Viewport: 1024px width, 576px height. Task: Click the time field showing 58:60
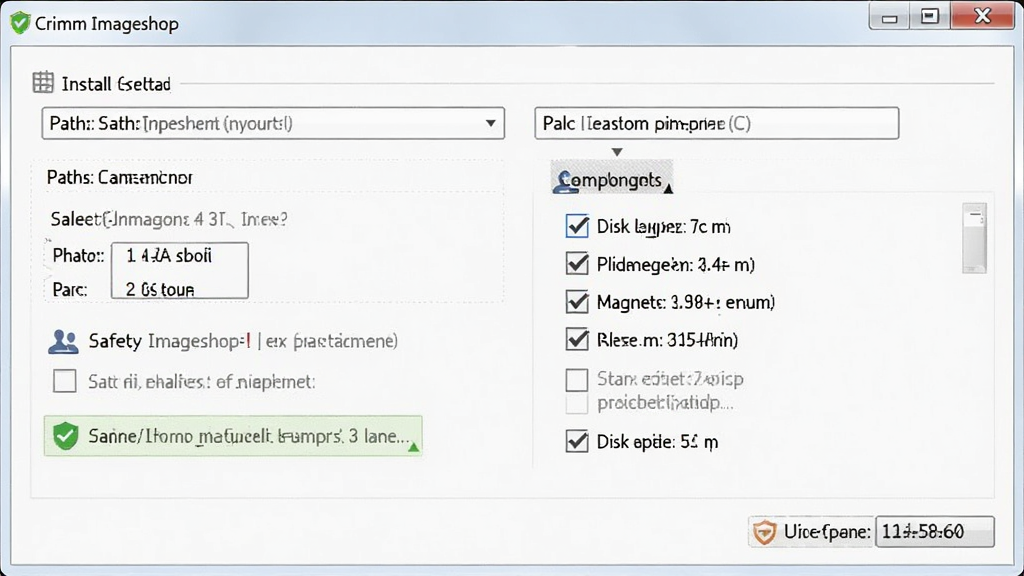(x=935, y=532)
